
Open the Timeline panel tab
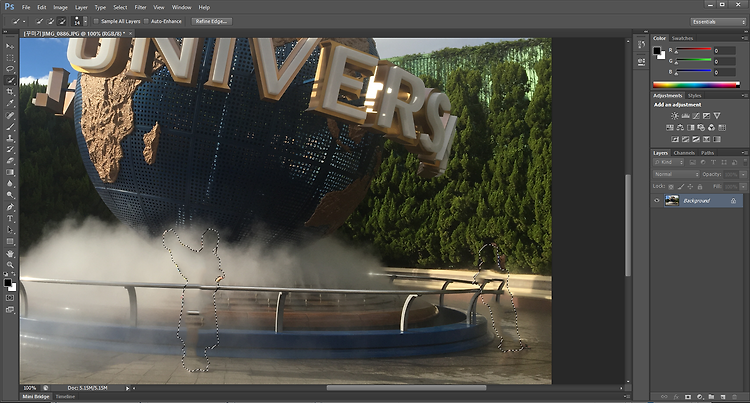[x=65, y=397]
